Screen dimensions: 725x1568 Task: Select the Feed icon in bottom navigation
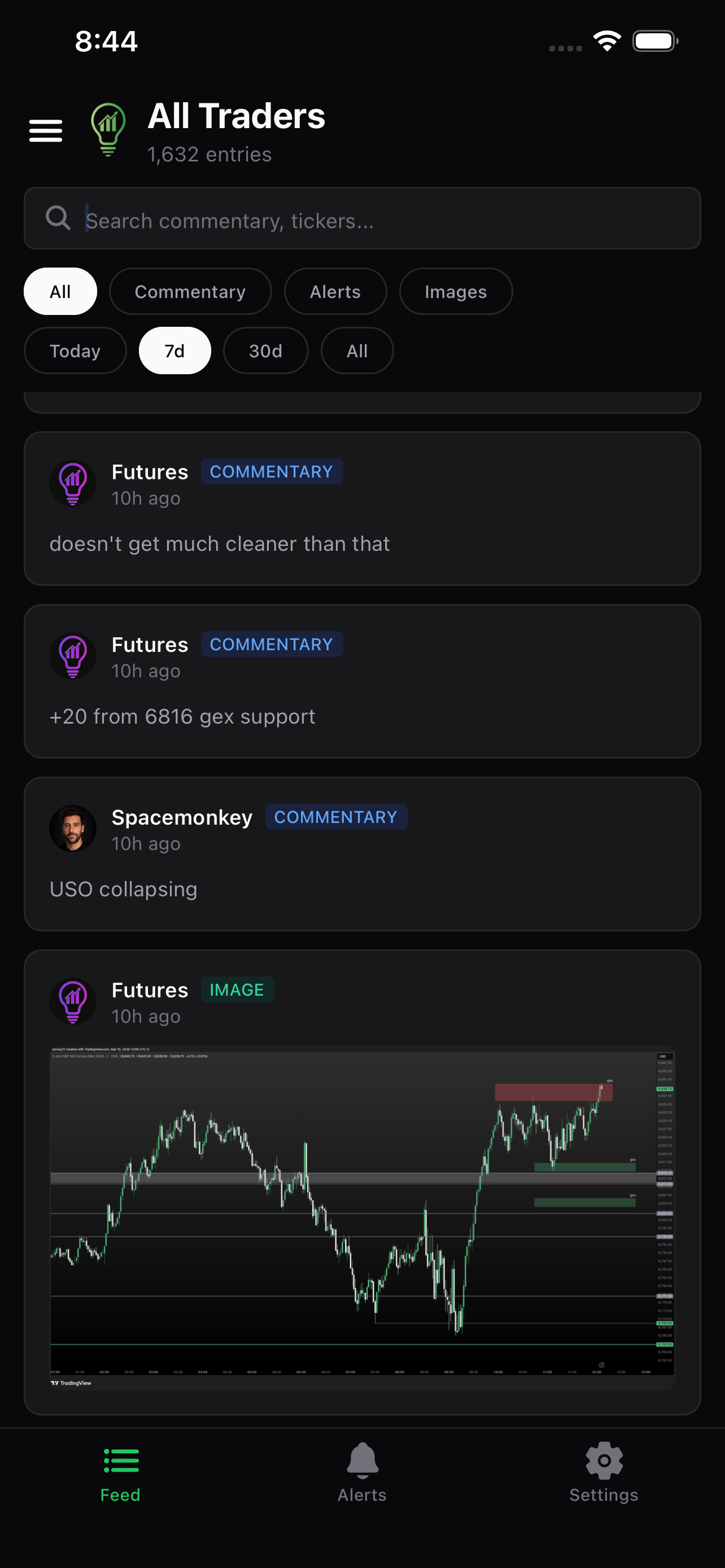coord(120,1461)
